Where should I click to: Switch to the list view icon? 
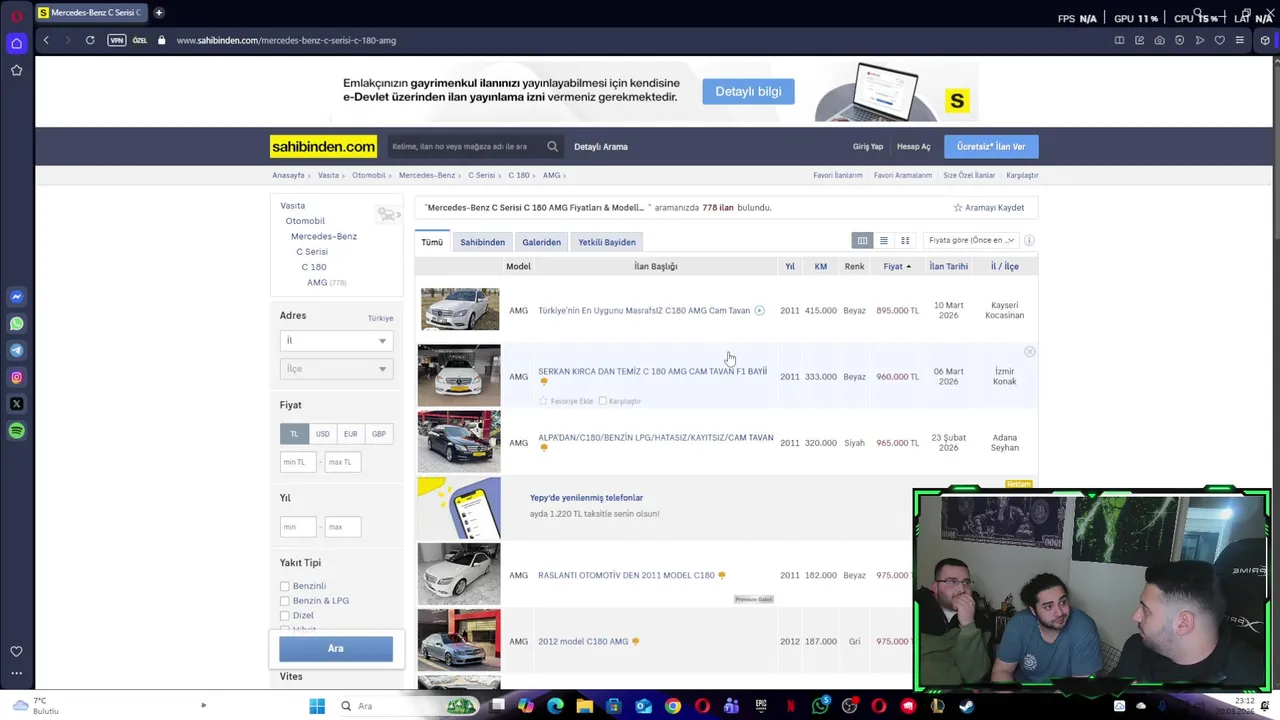pyautogui.click(x=883, y=240)
